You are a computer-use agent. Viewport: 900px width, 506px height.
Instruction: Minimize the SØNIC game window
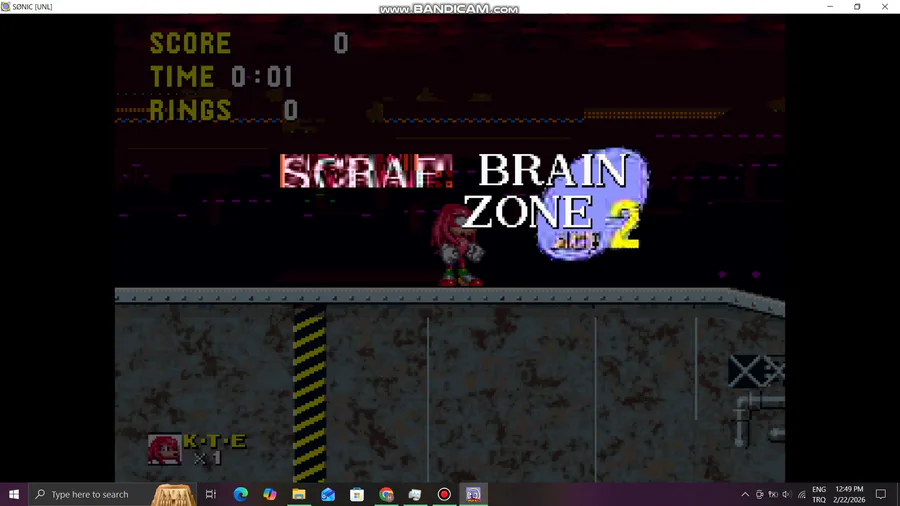[830, 6]
